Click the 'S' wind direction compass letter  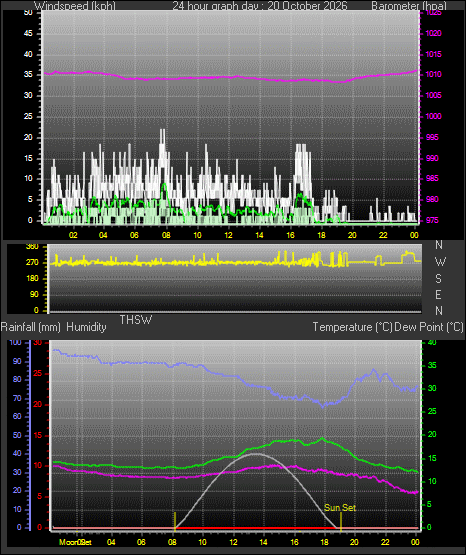438,279
